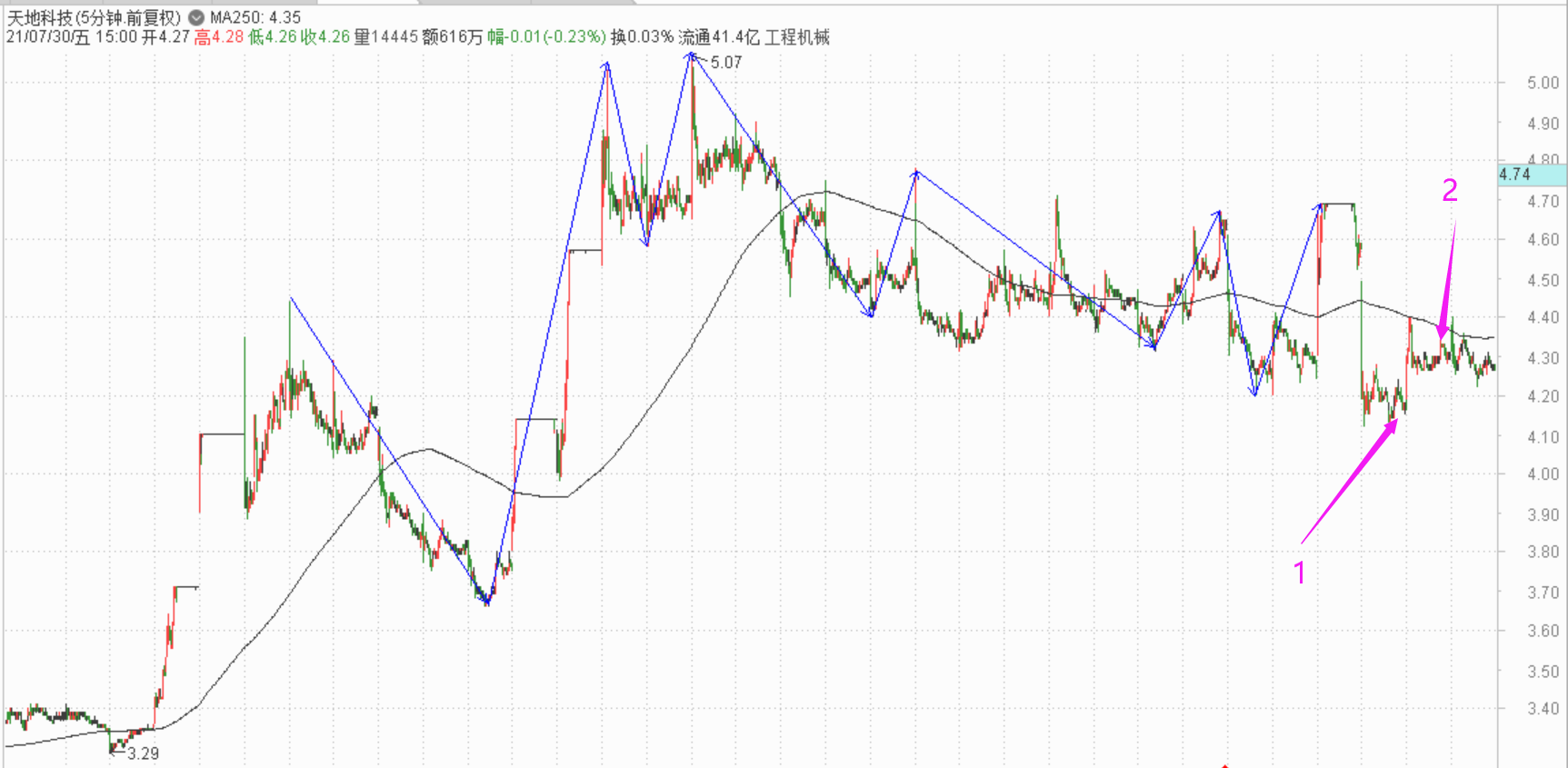The width and height of the screenshot is (1568, 768).
Task: Click the 3.29 low price marker
Action: (x=143, y=753)
